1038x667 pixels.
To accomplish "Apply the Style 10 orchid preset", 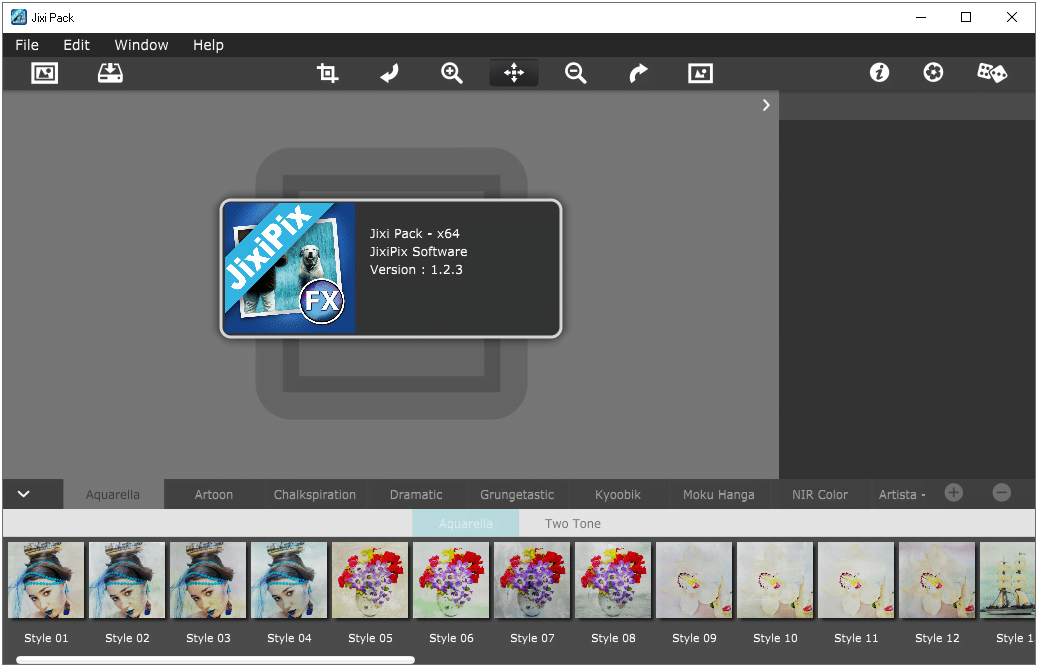I will pos(775,580).
